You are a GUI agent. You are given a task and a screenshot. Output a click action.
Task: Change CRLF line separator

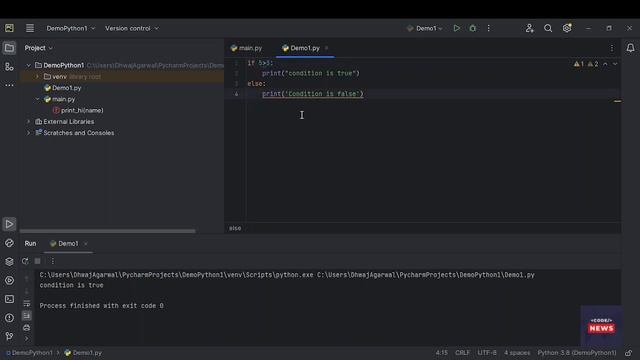point(462,353)
